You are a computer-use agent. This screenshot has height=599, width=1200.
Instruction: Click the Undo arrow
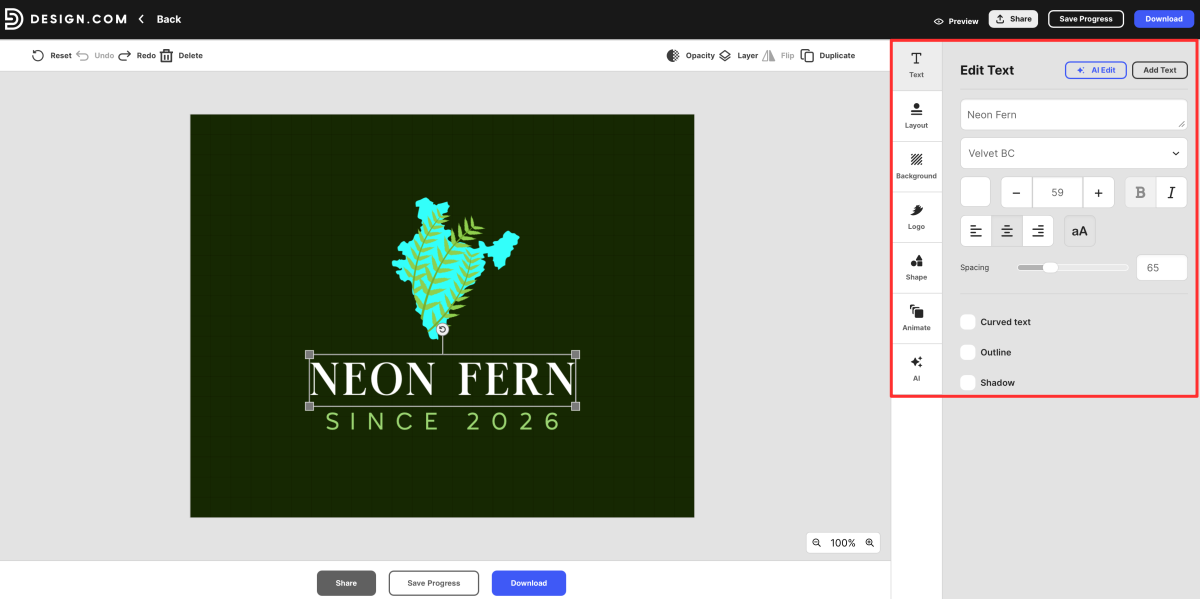82,56
